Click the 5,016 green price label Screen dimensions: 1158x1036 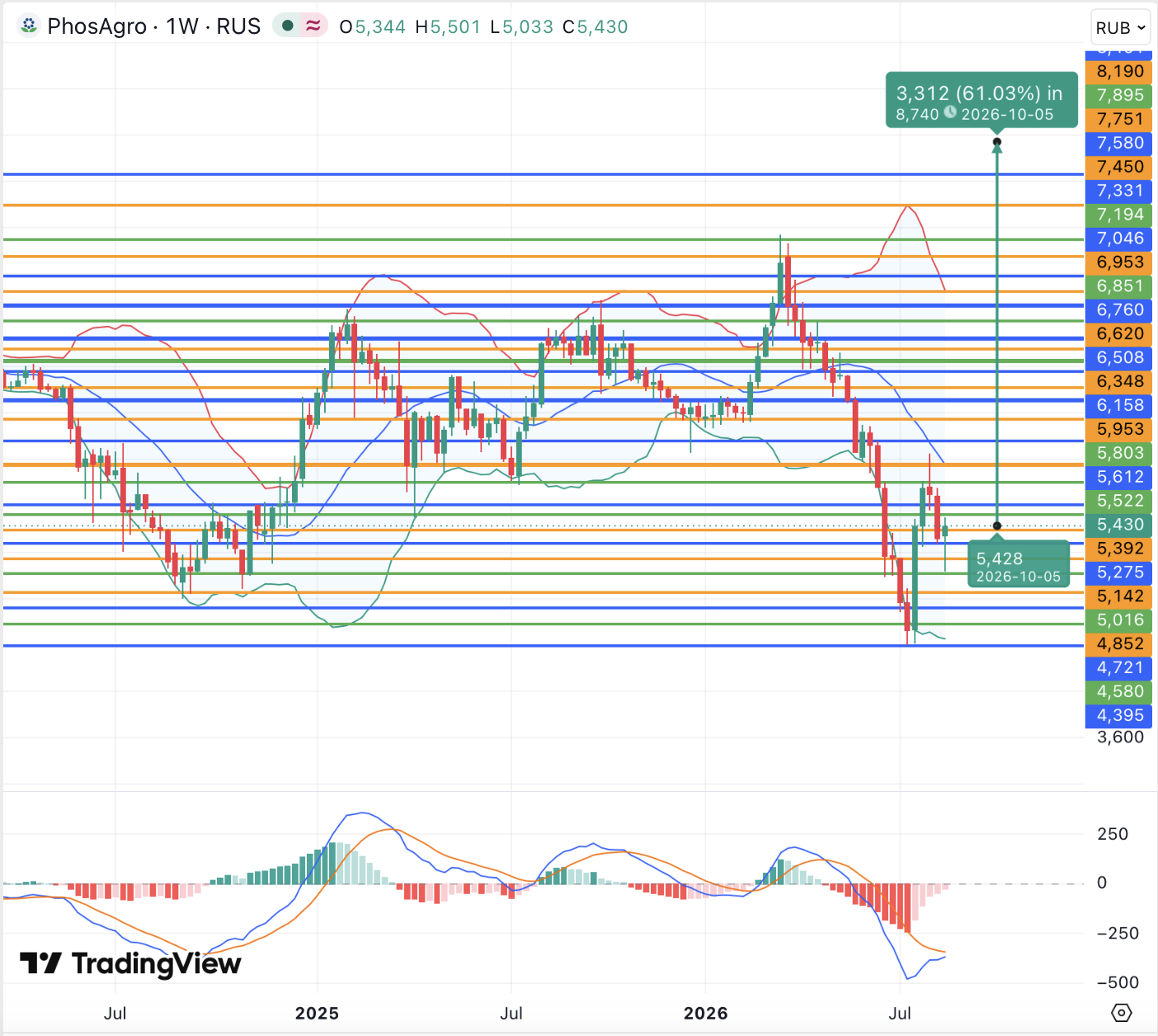click(1119, 622)
